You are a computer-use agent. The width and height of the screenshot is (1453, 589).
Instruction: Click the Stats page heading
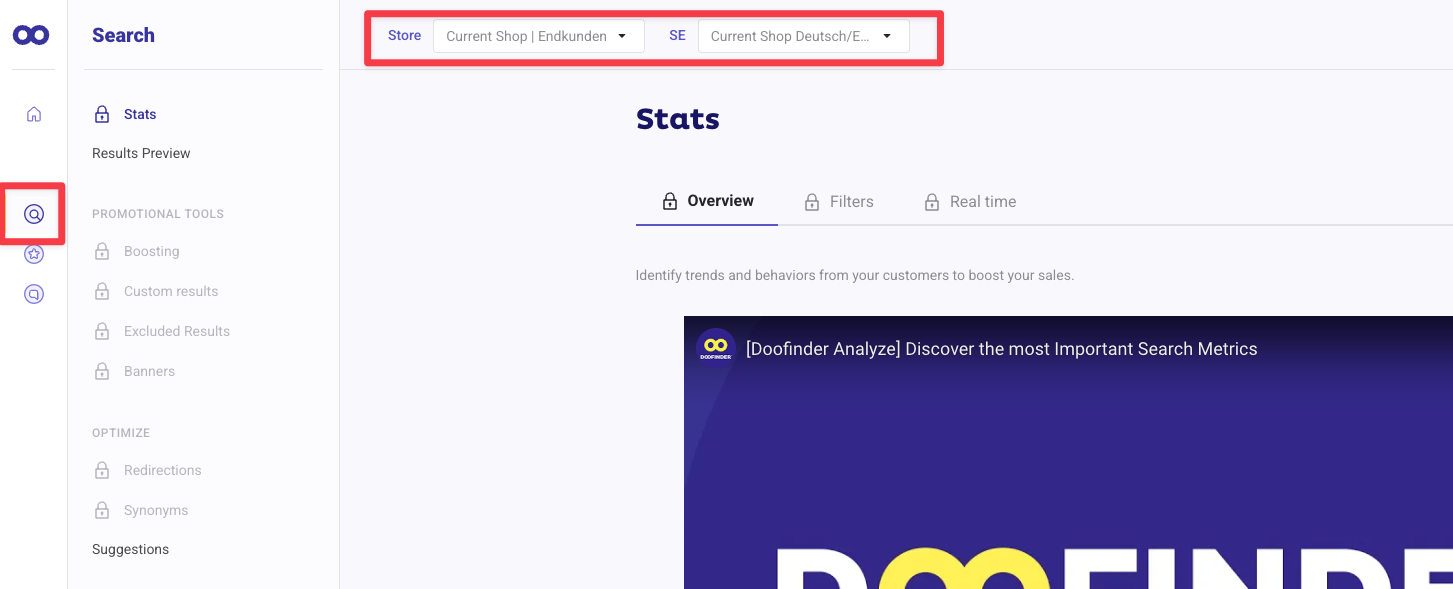pos(678,119)
